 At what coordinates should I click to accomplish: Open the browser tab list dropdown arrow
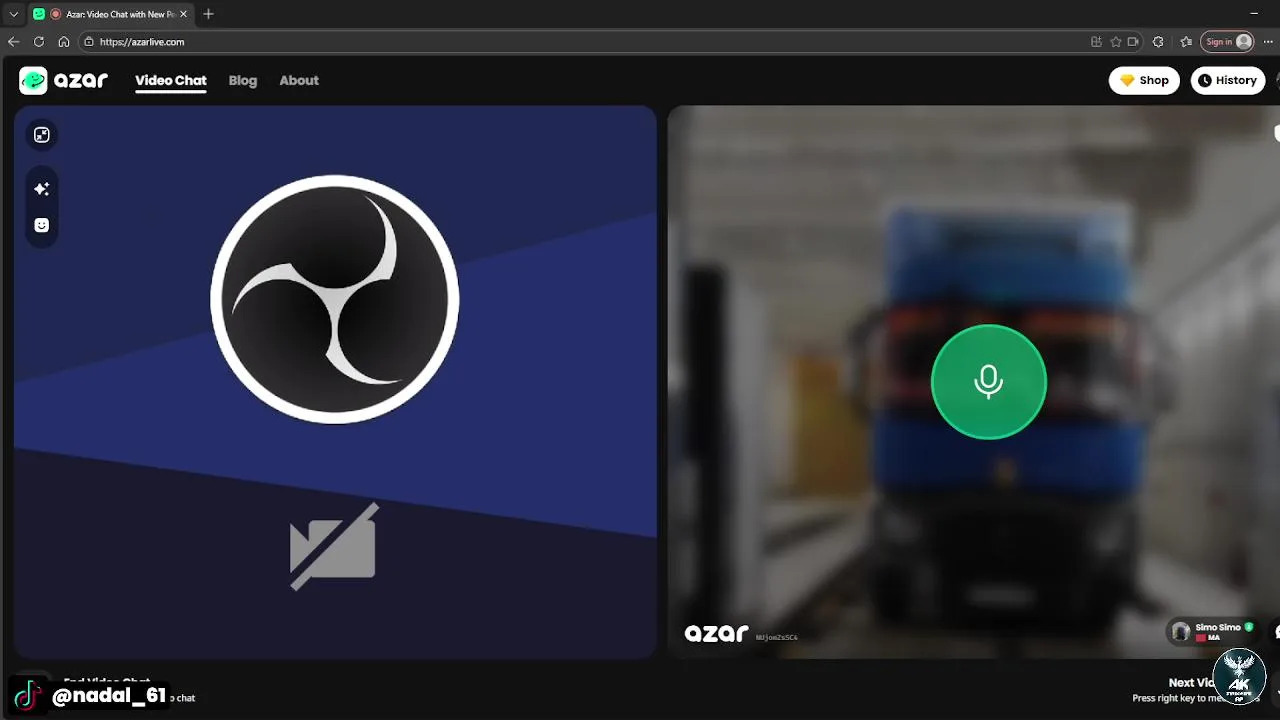pyautogui.click(x=14, y=14)
